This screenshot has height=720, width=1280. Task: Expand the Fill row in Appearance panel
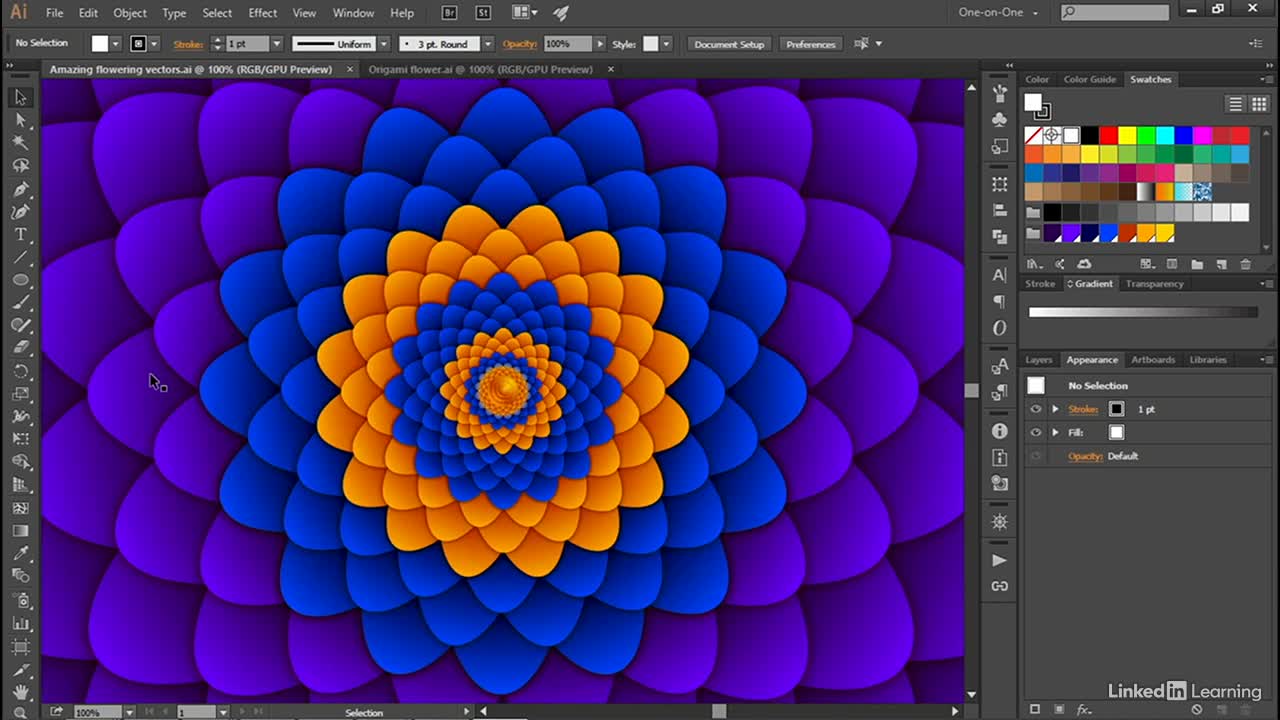tap(1055, 433)
